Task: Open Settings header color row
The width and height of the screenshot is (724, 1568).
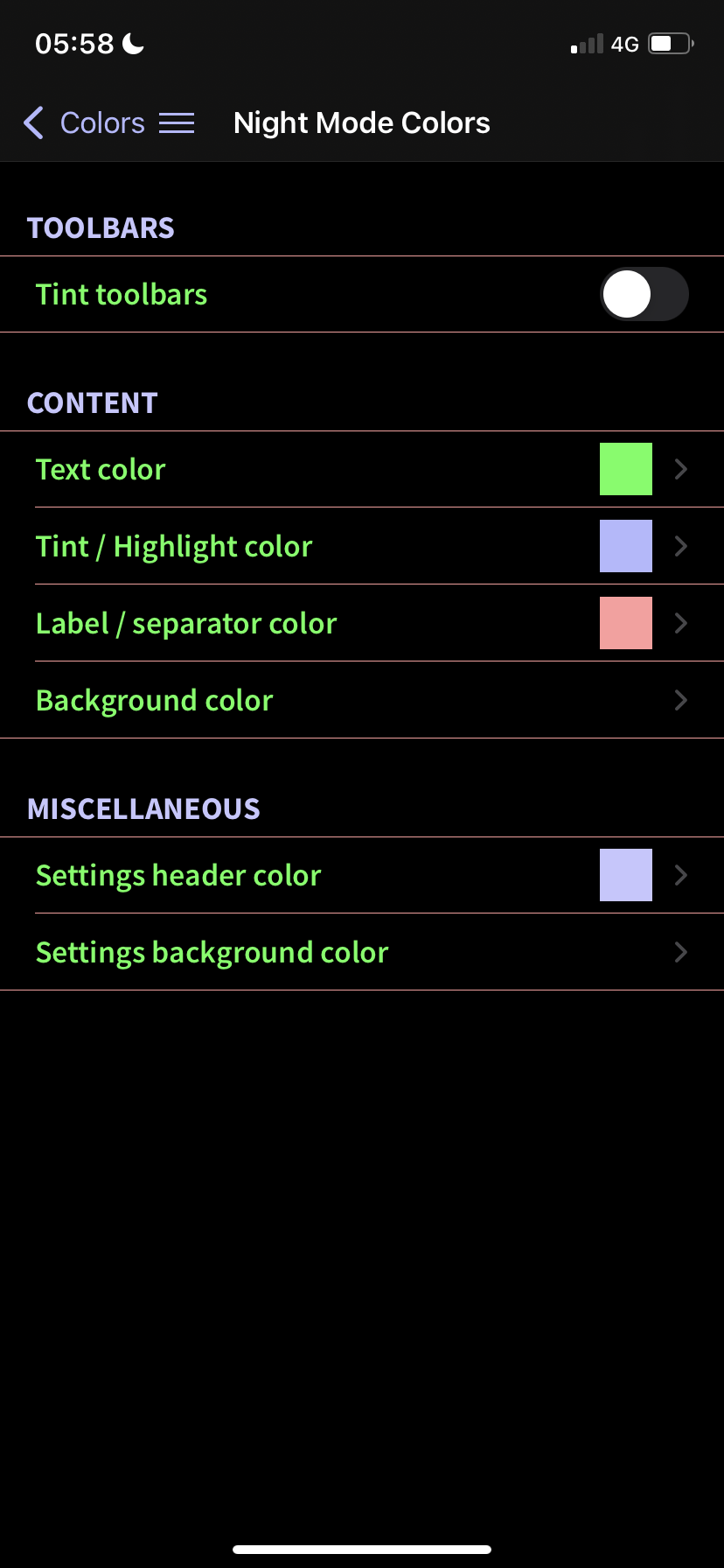Action: point(362,875)
